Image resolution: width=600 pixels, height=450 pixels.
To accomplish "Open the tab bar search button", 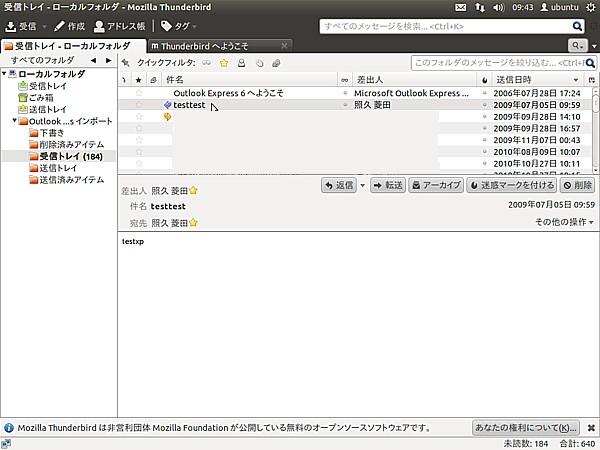I will [577, 46].
